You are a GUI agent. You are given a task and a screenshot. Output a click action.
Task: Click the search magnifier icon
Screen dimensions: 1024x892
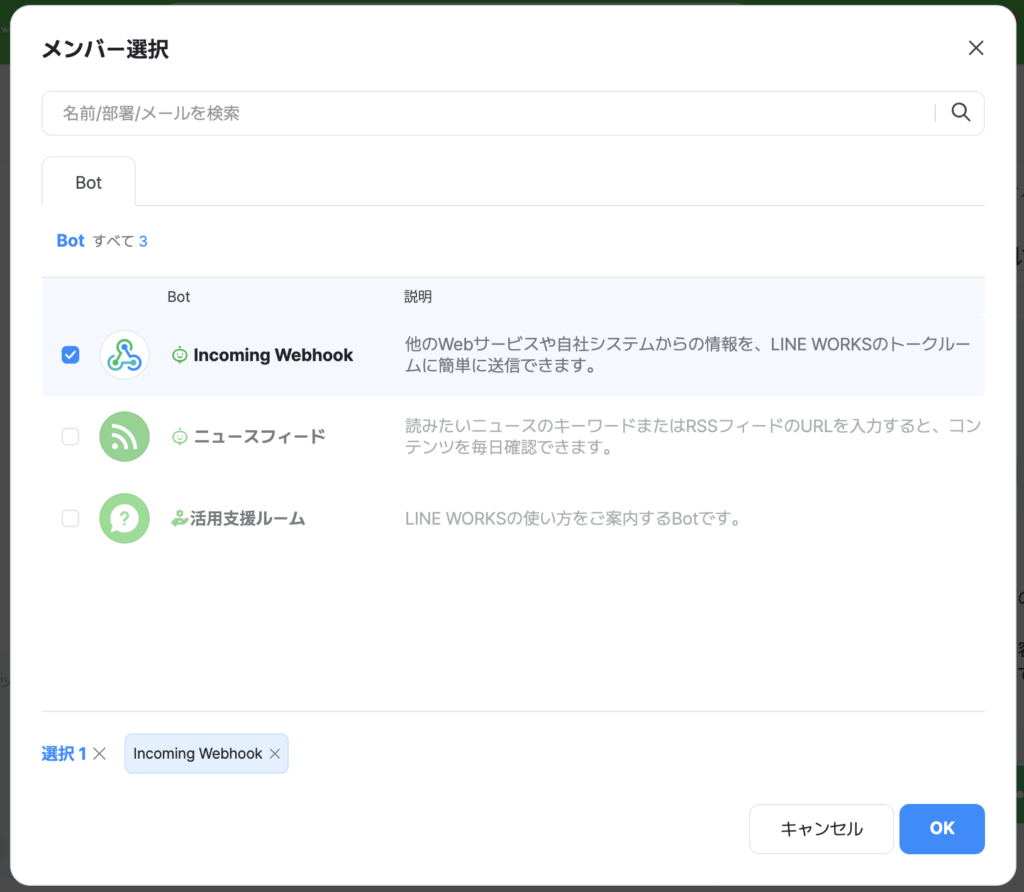960,112
